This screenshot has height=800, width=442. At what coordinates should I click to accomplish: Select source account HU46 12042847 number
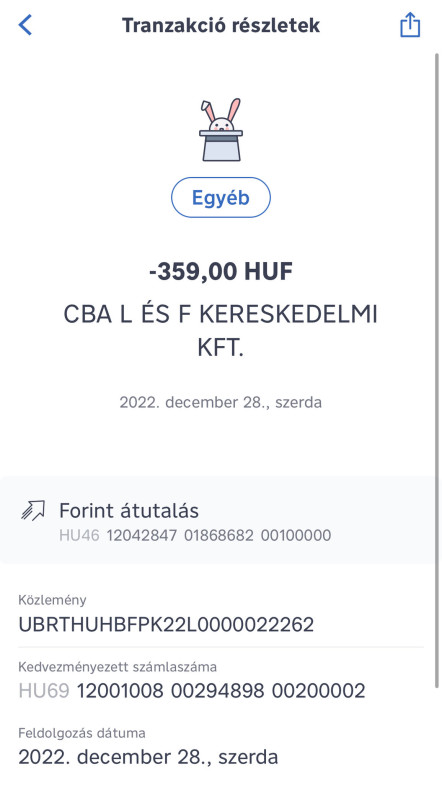point(195,536)
